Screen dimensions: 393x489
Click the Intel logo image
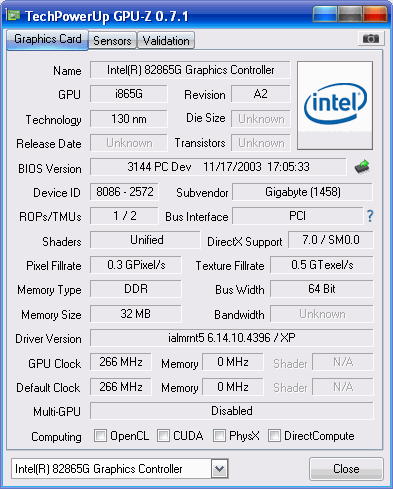point(335,105)
